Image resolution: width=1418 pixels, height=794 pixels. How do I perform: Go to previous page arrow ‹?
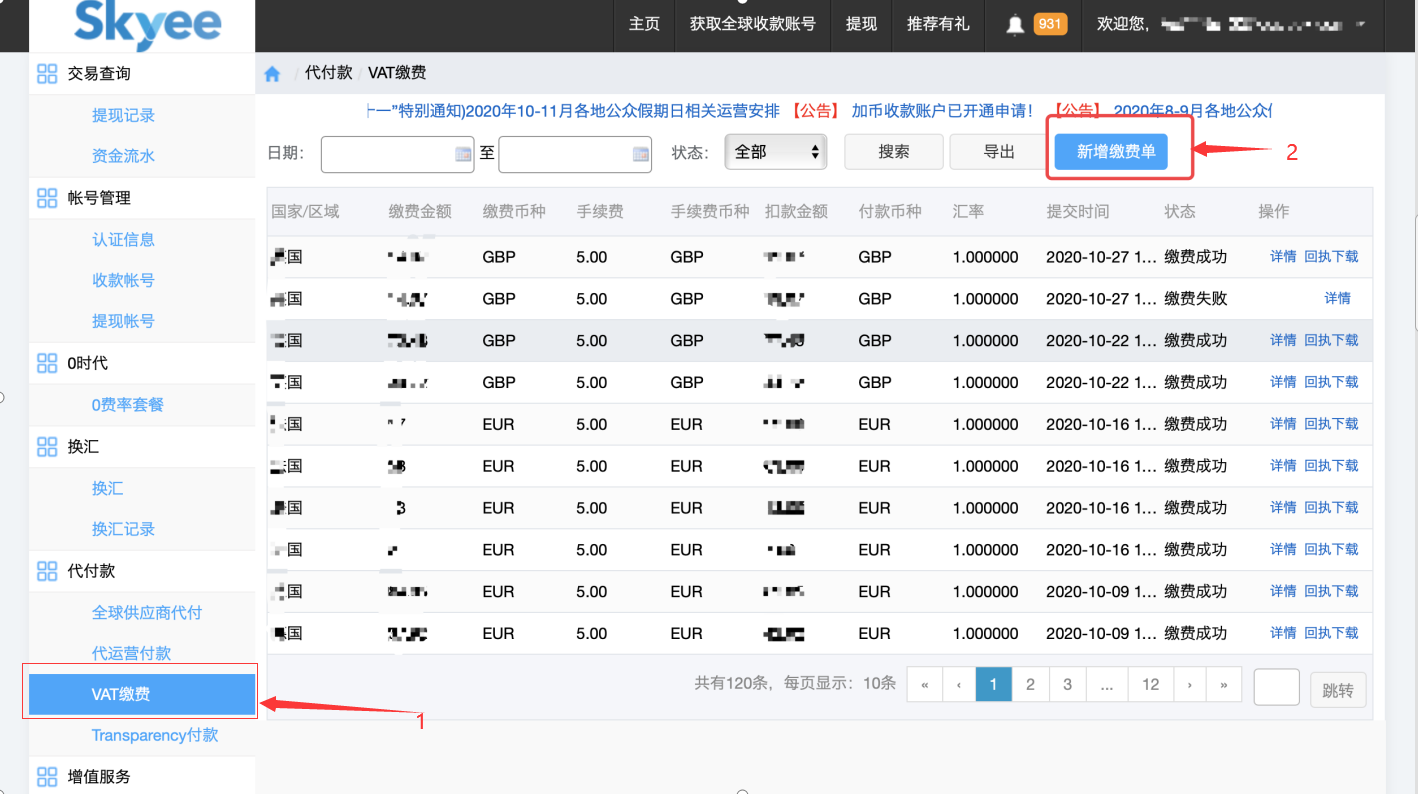(959, 684)
